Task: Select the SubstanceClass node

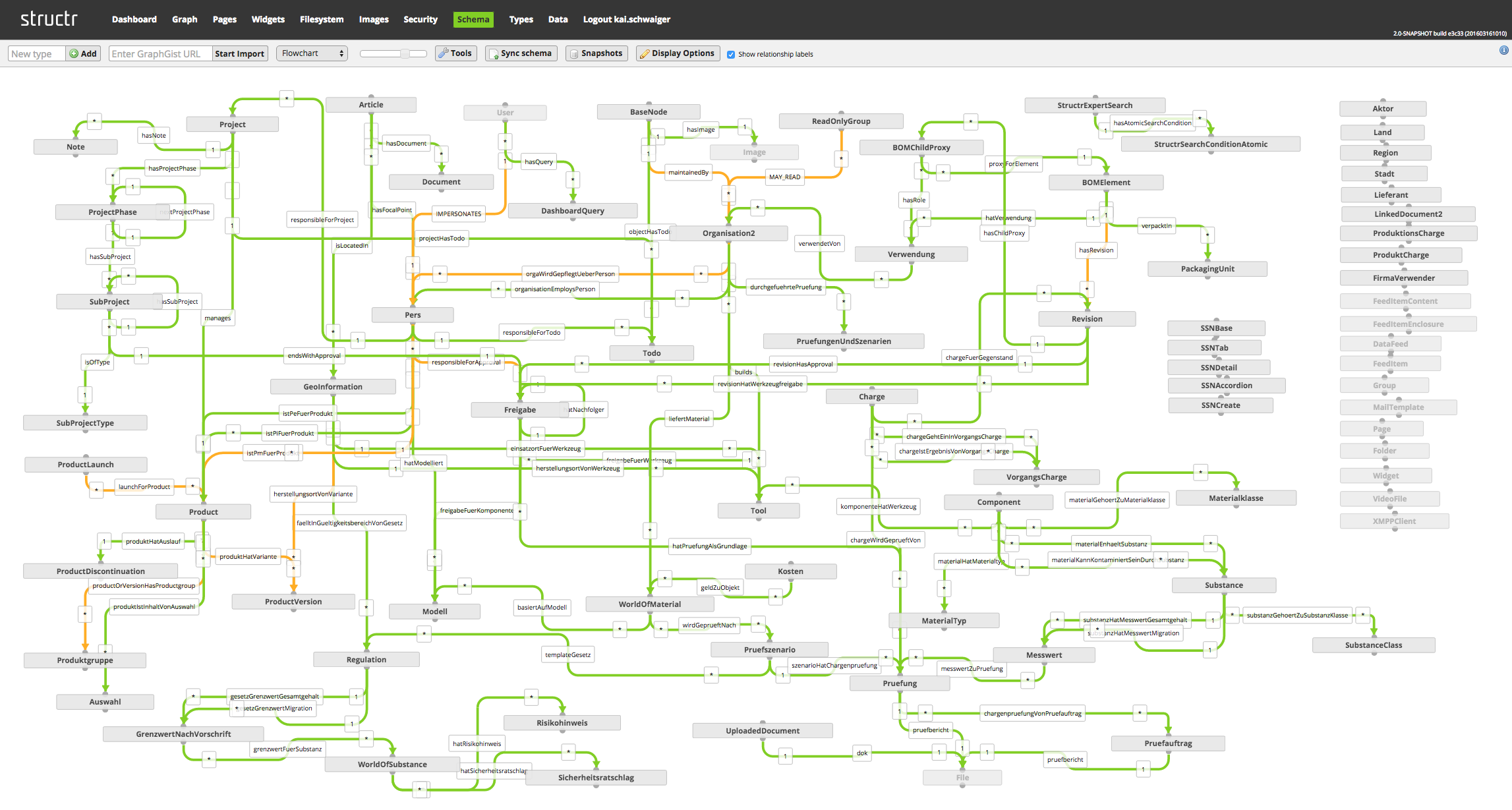Action: tap(1374, 645)
